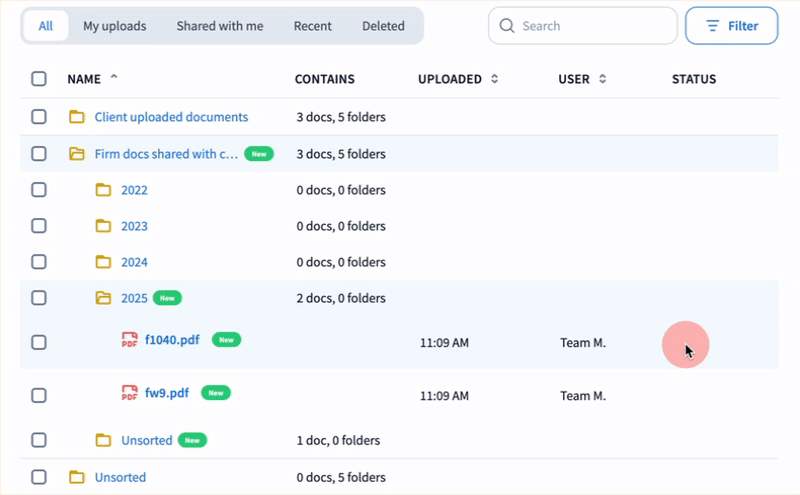Click the open folder icon for 2025

tap(103, 298)
